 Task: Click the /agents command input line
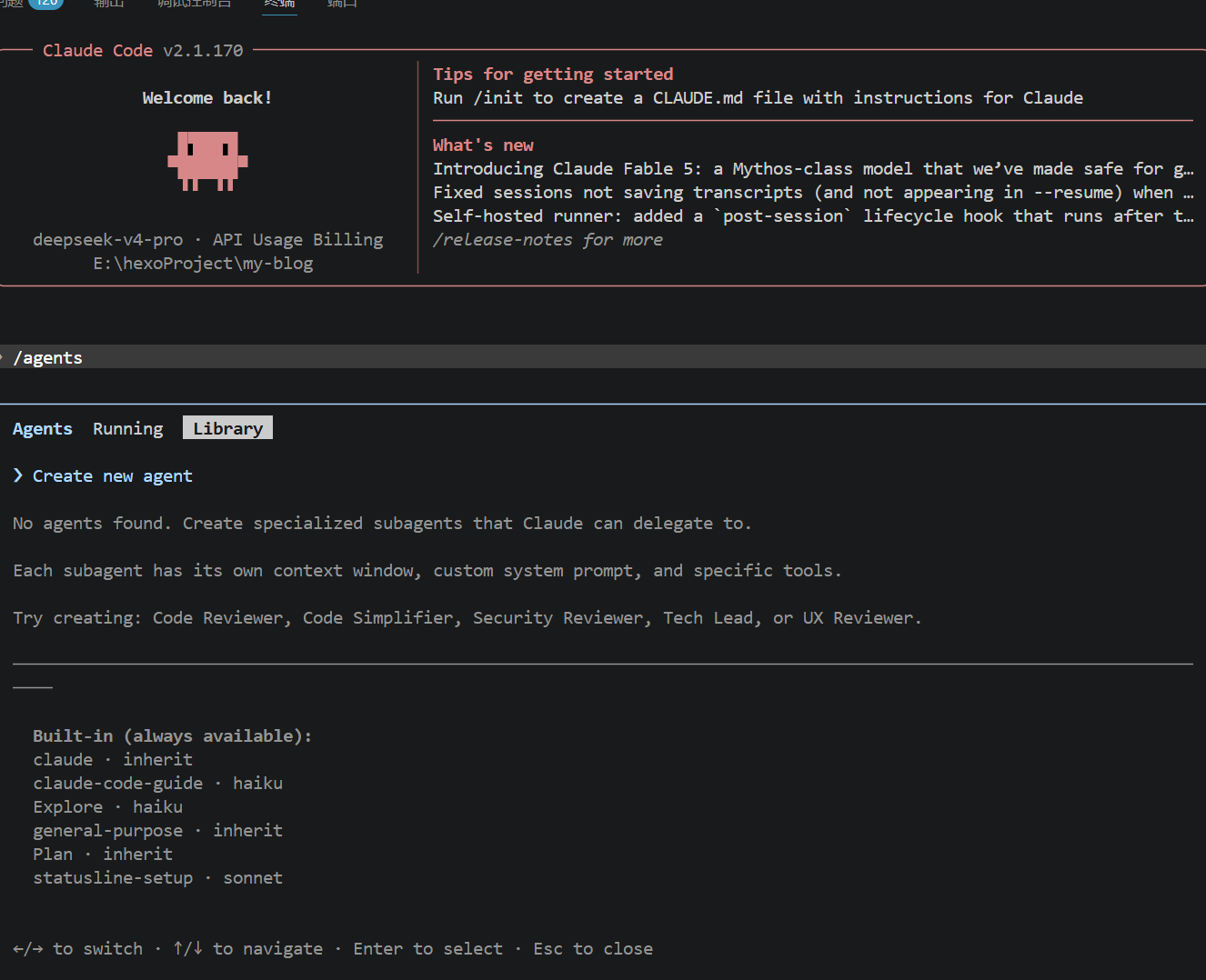[603, 357]
